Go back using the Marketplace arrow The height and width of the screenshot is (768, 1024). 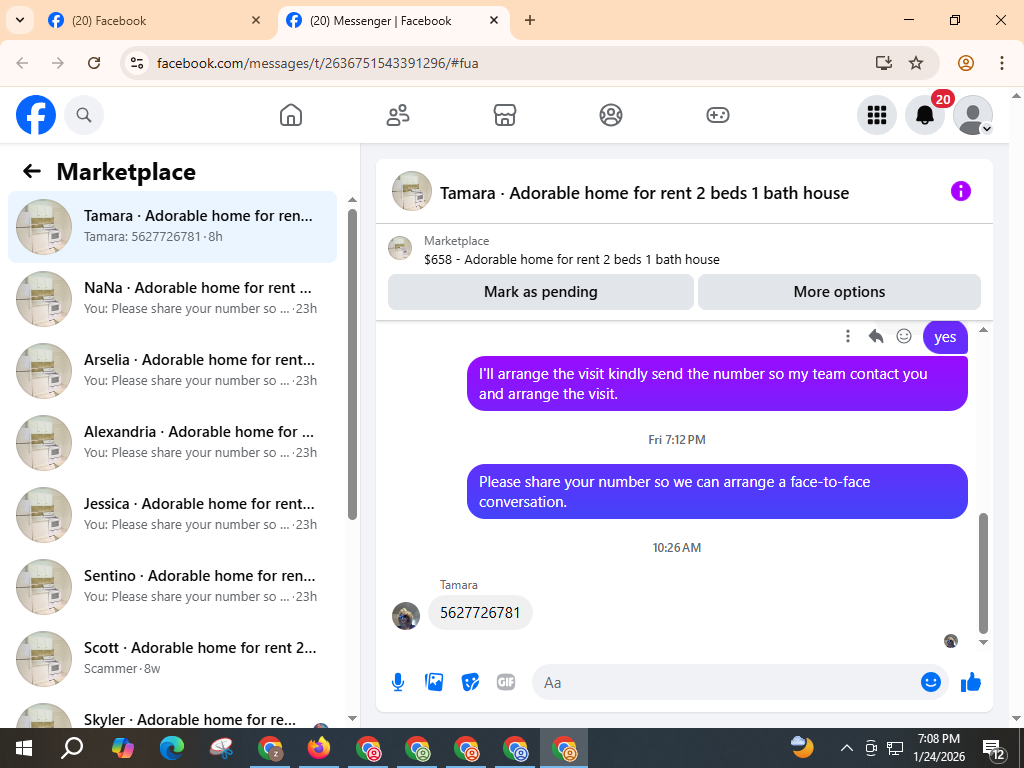tap(32, 172)
